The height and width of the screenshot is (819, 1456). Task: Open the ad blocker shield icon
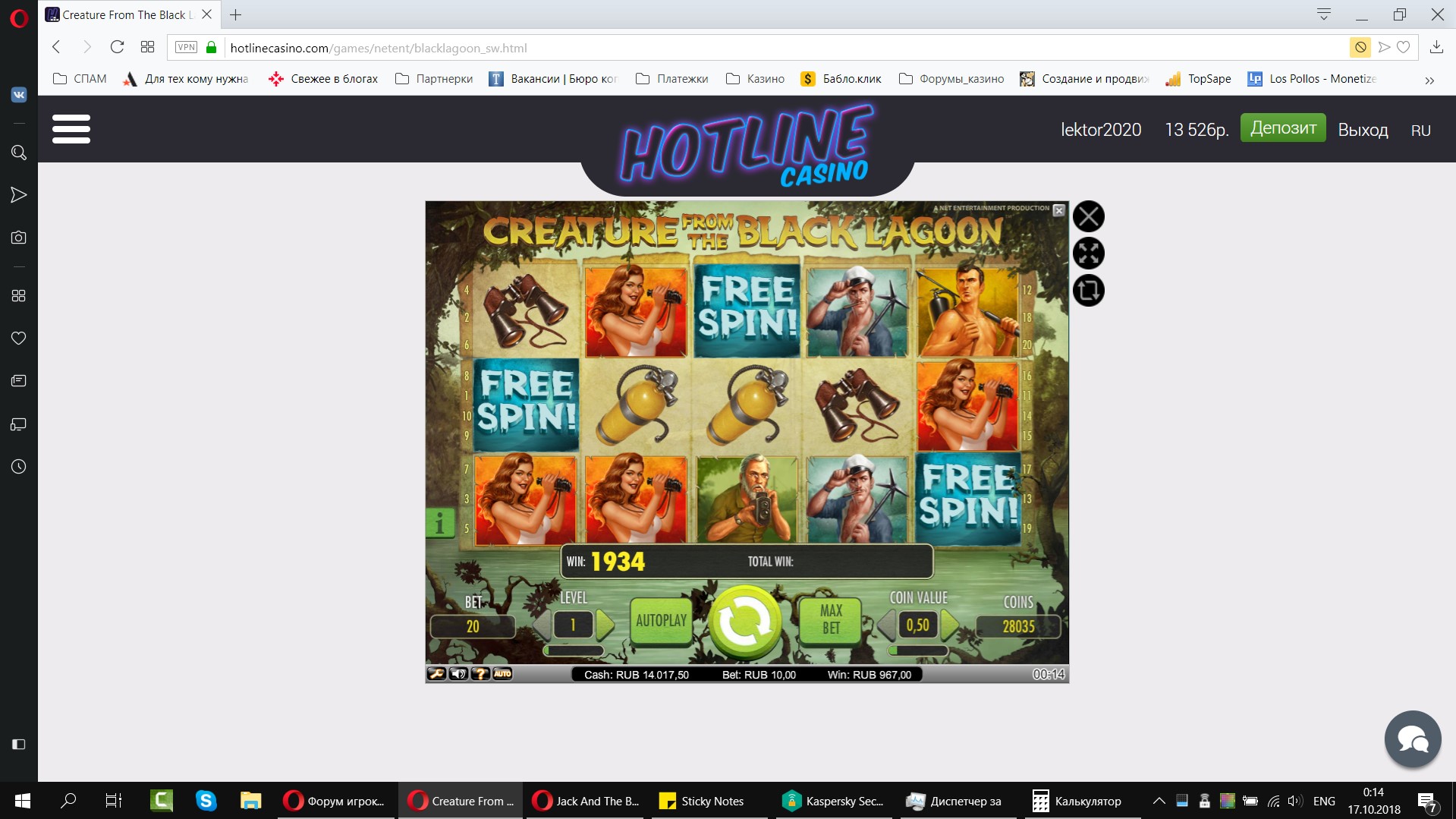pos(1360,47)
